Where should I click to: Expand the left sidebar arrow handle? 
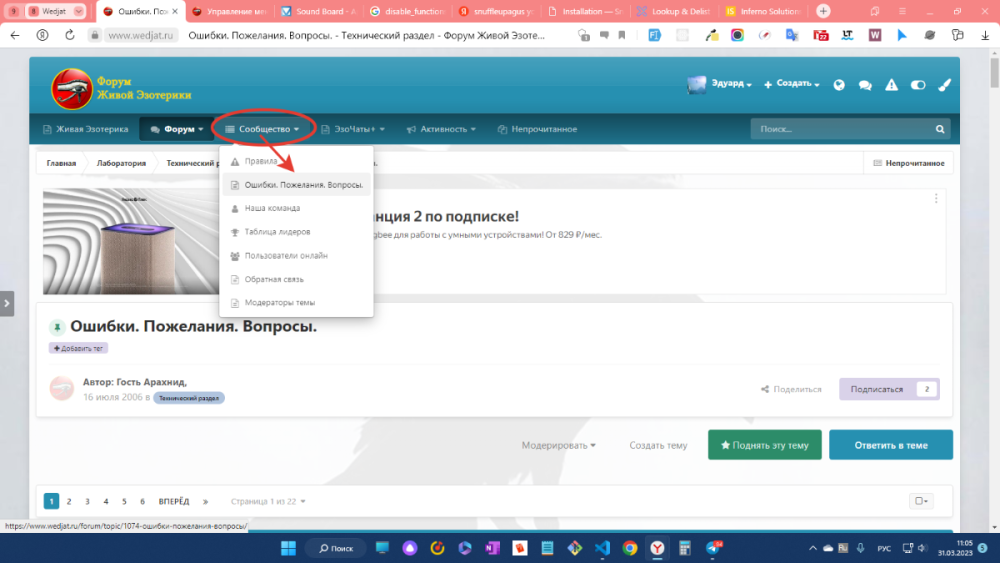[x=7, y=303]
